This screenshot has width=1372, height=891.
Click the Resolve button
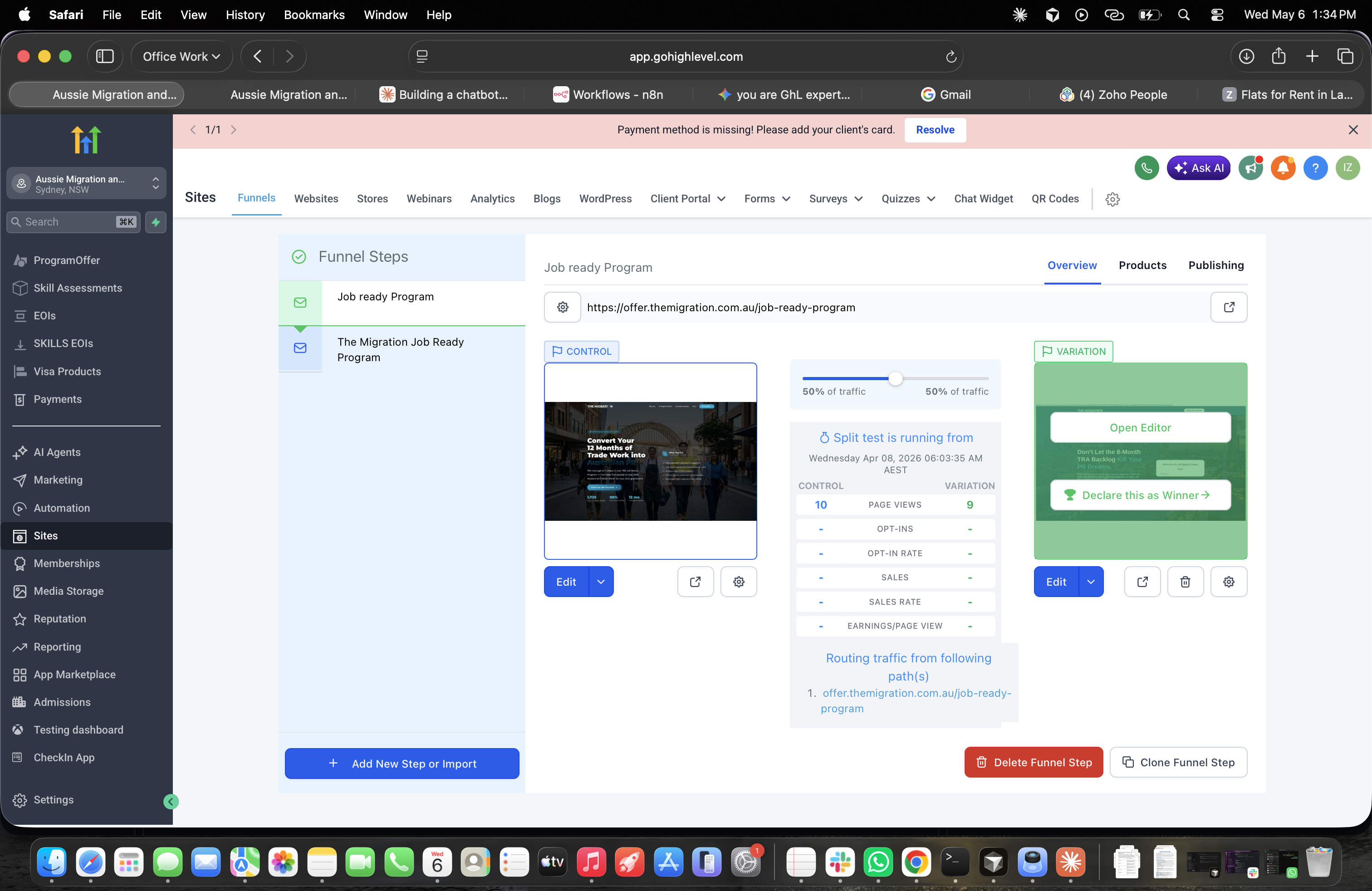[x=935, y=130]
